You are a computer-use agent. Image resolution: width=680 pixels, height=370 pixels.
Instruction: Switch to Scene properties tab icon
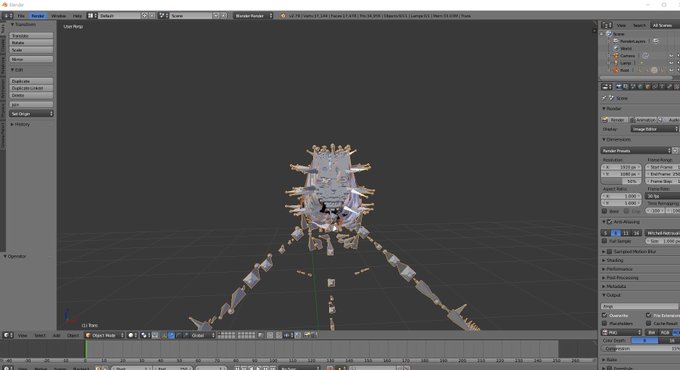(x=633, y=87)
